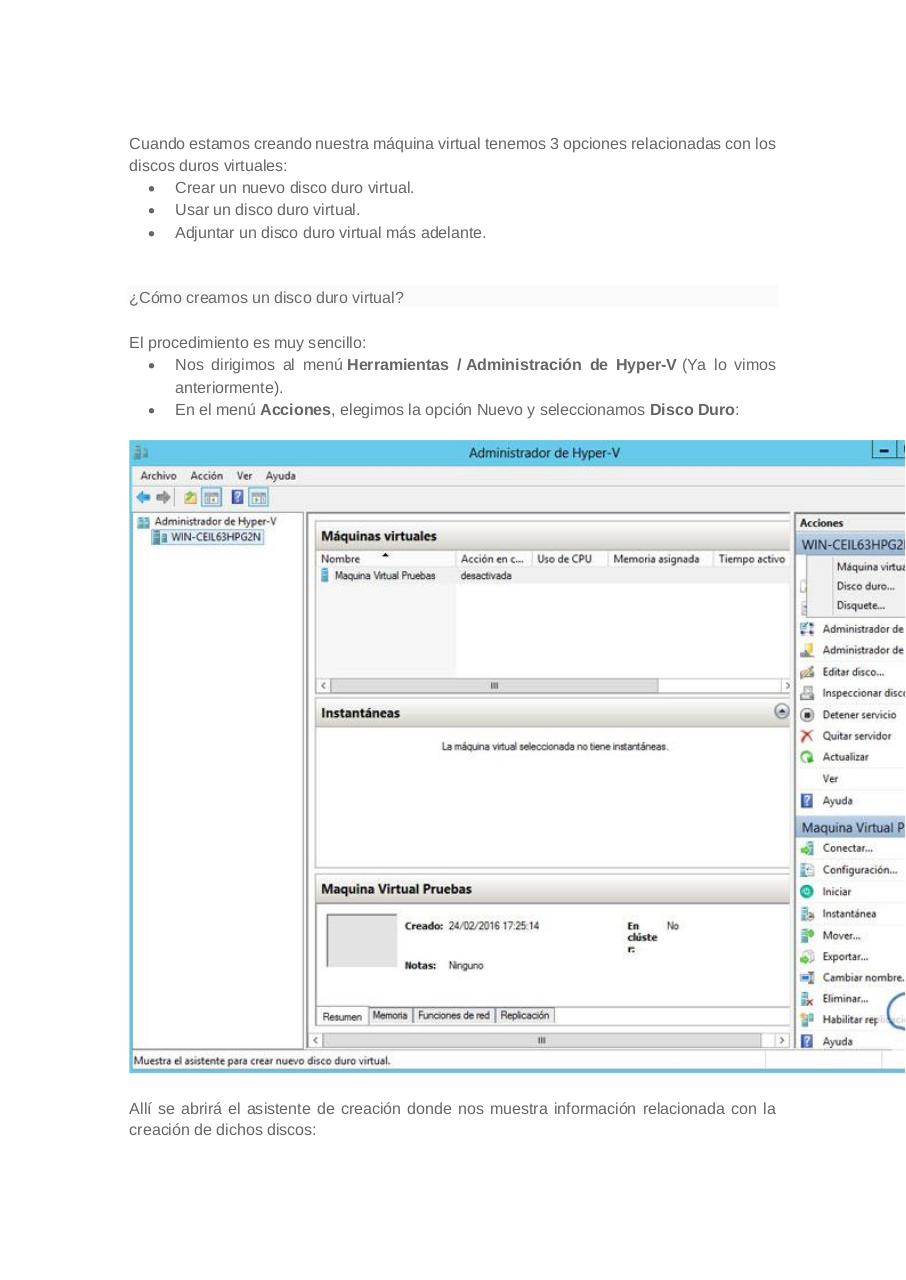Switch to the Memoria tab
Screen dimensions: 906x1280
tap(390, 1015)
